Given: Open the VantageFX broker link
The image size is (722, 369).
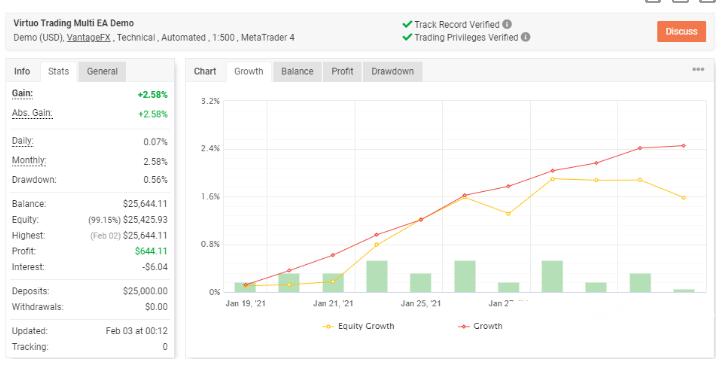Looking at the screenshot, I should [88, 38].
